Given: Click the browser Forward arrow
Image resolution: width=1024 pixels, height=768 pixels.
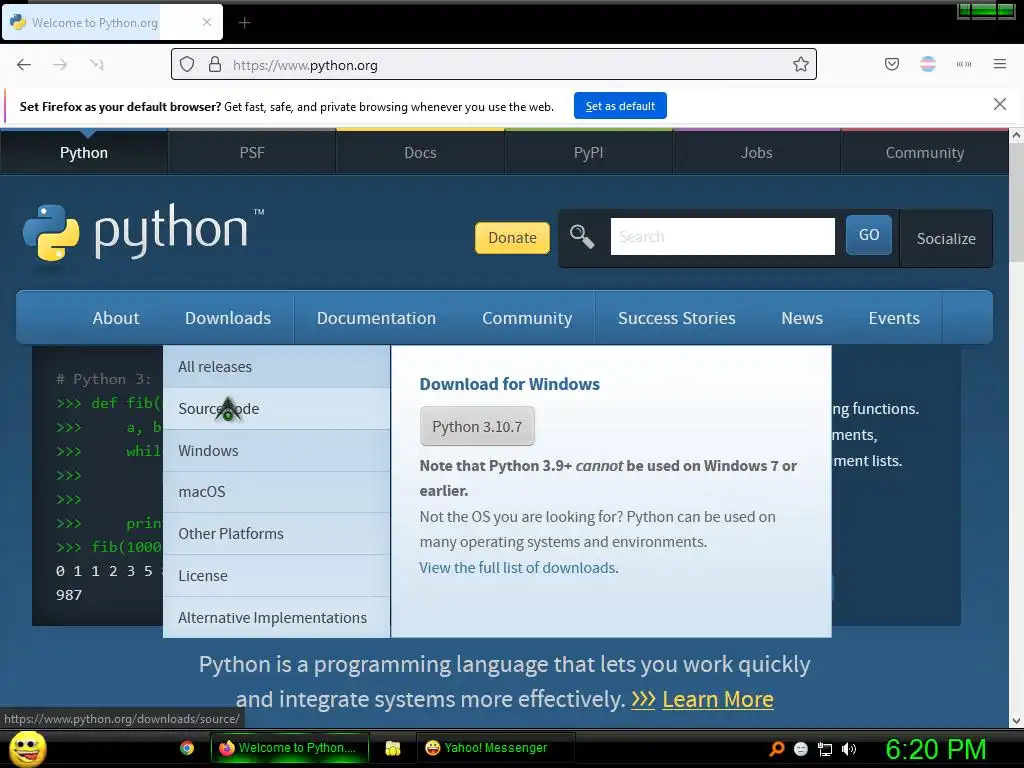Looking at the screenshot, I should [x=60, y=64].
